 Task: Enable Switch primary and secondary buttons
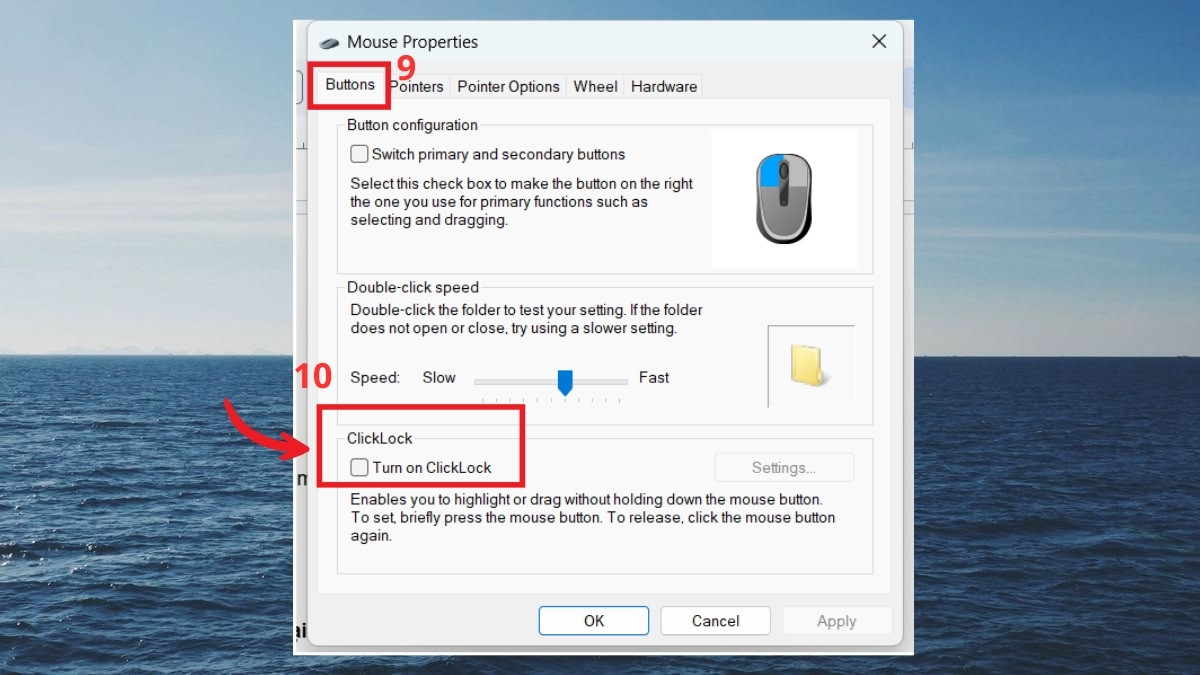[359, 154]
